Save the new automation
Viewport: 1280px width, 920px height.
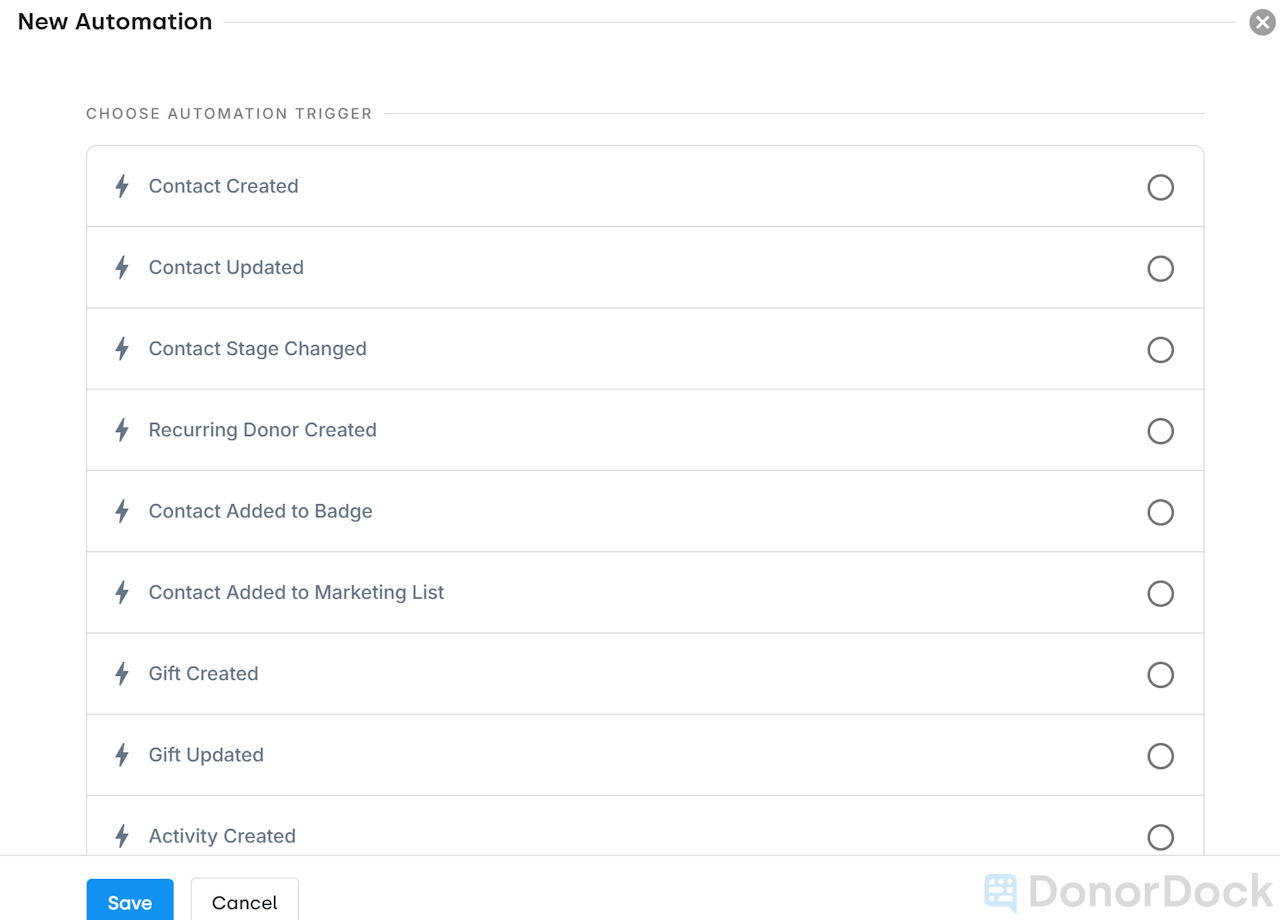(130, 901)
